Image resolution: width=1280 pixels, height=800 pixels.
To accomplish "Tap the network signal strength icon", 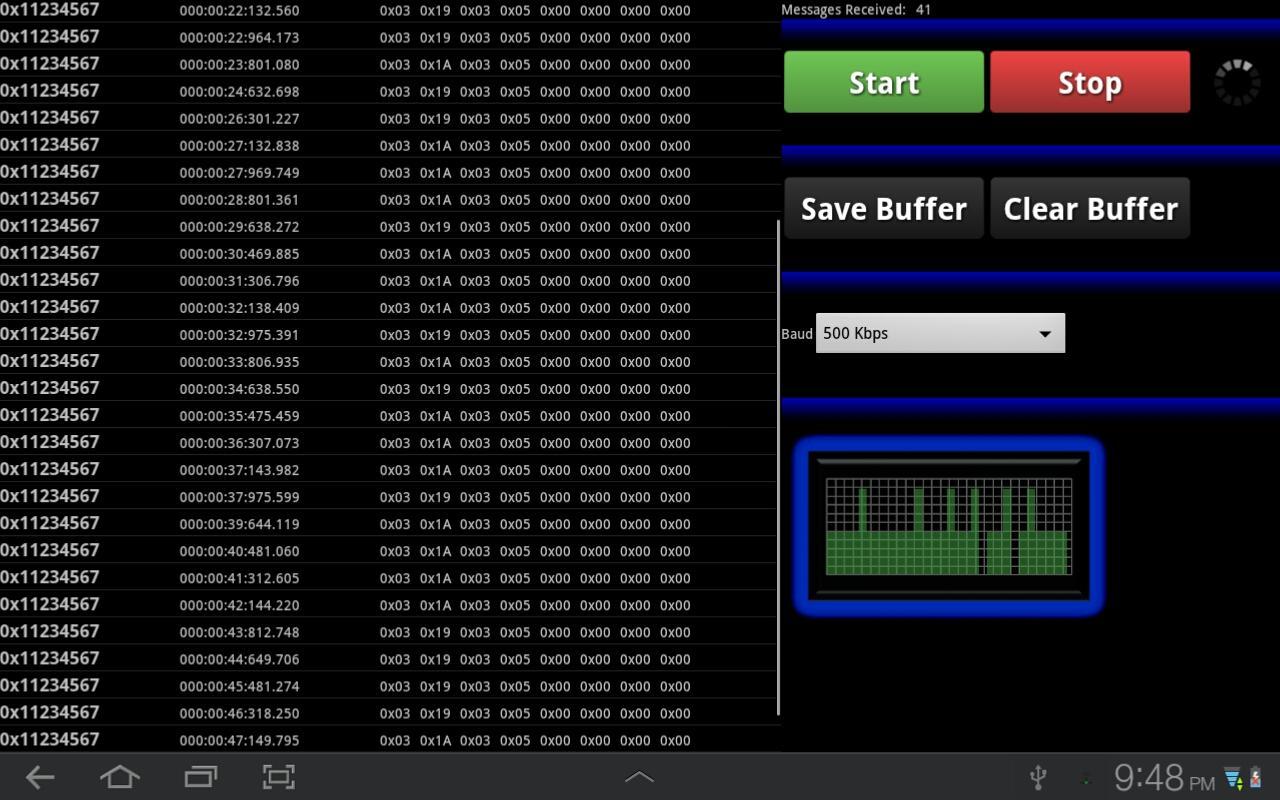I will [x=1232, y=777].
